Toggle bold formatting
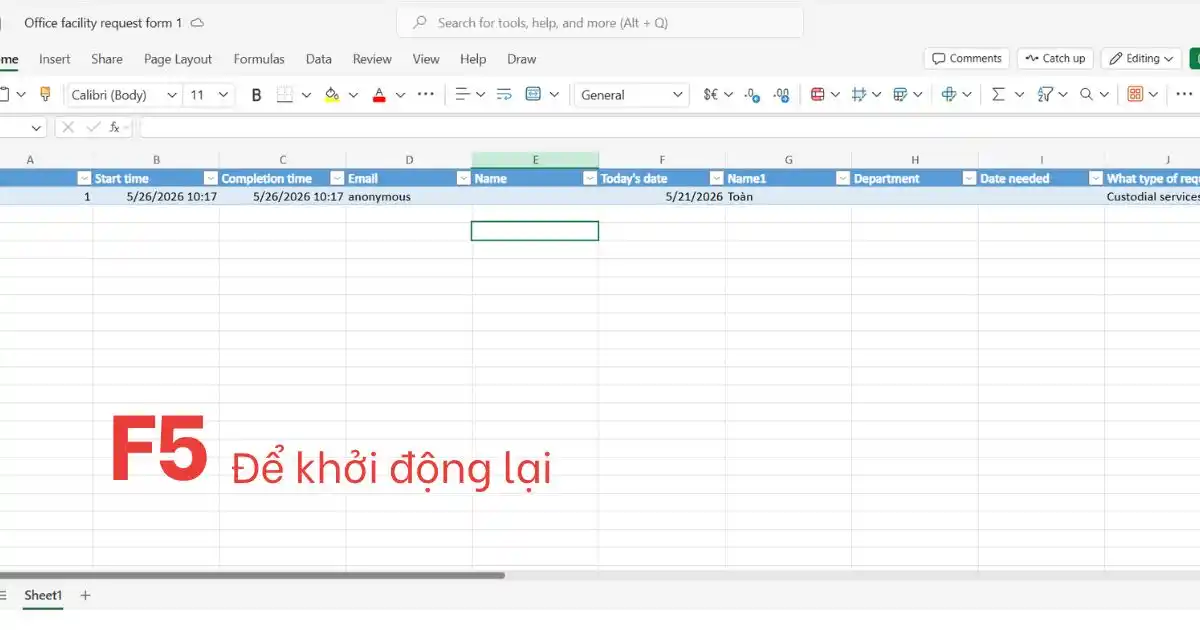This screenshot has width=1200, height=630. pos(256,95)
